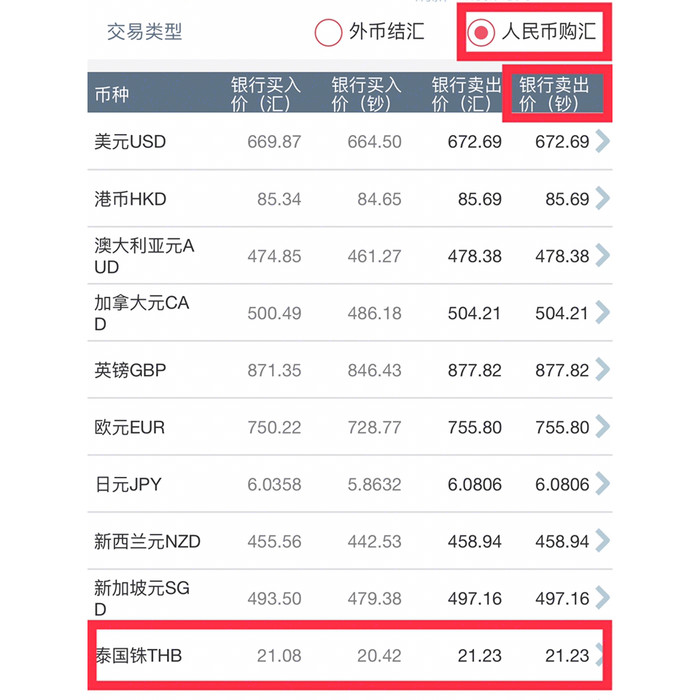Expand the 港币HKD row chevron
The width and height of the screenshot is (700, 700).
[601, 198]
